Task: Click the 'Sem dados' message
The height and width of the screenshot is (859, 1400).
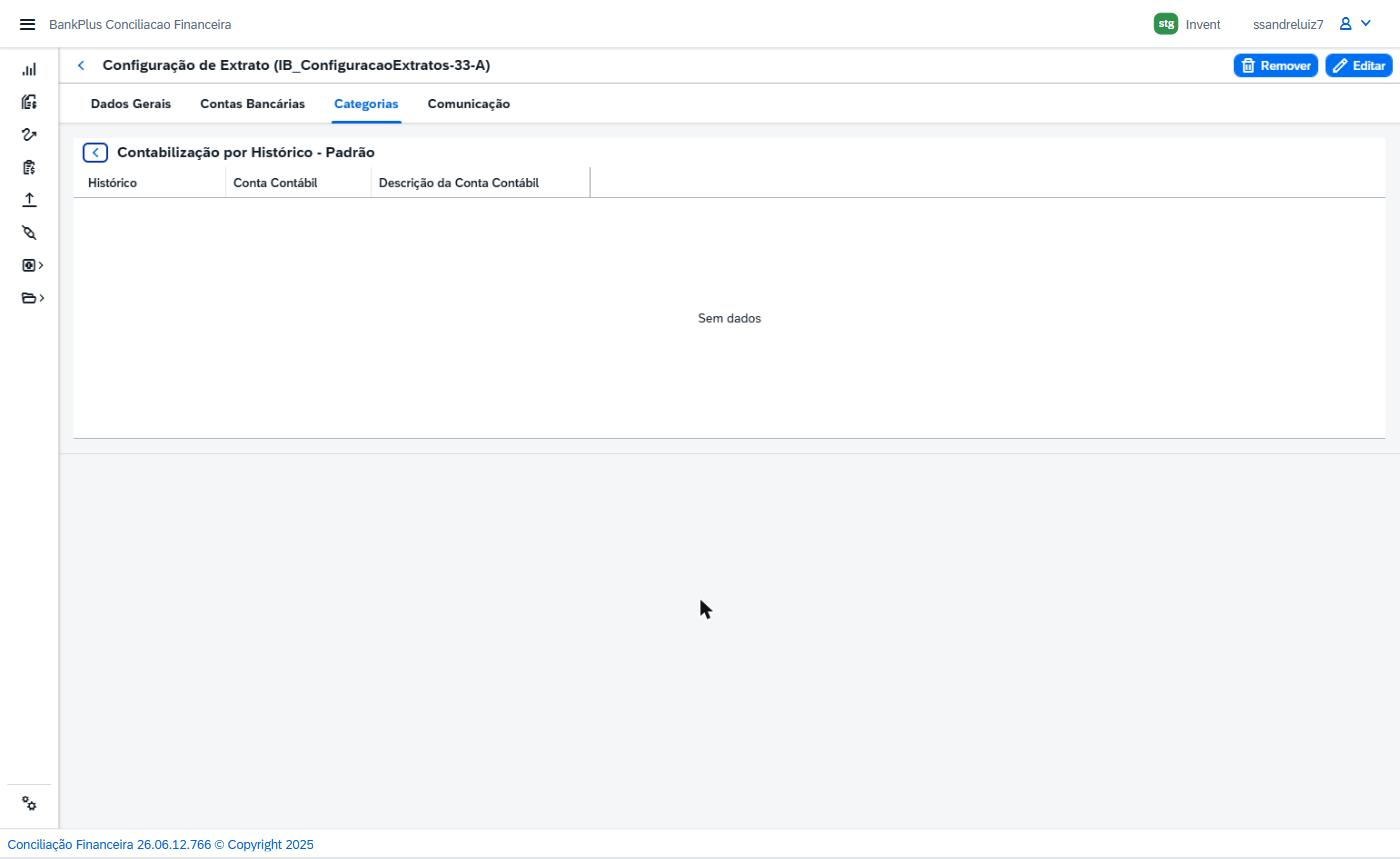Action: [x=729, y=318]
